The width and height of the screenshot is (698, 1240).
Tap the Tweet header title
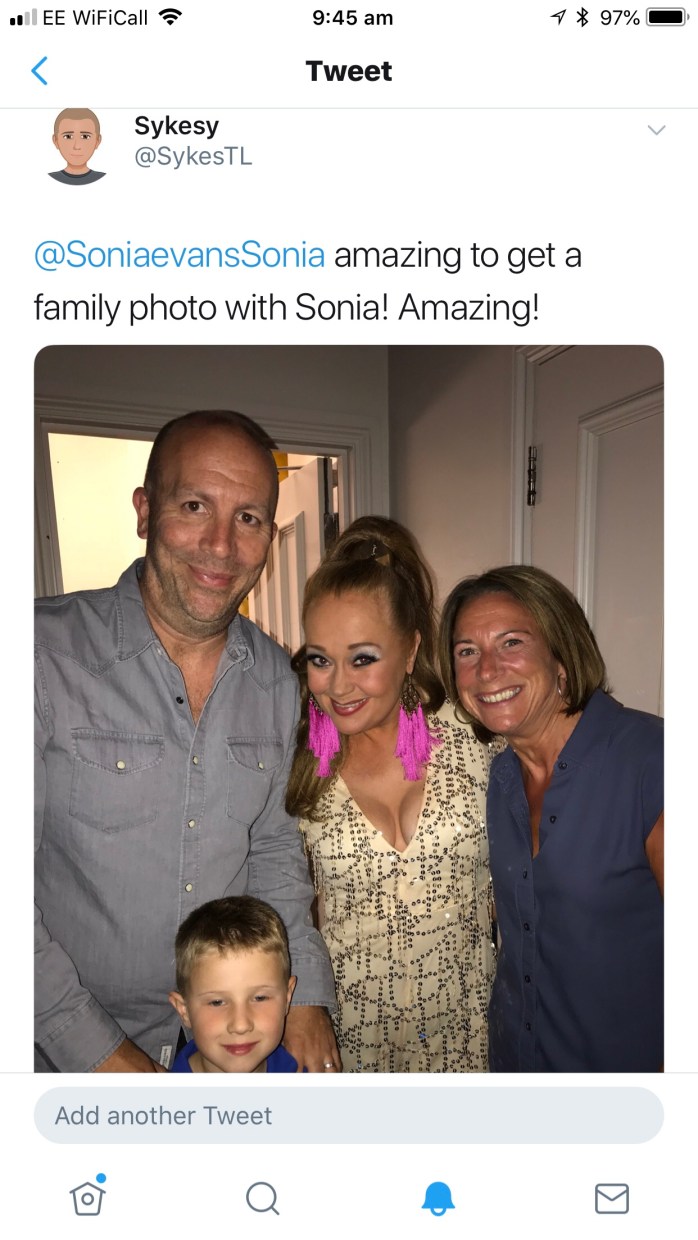(349, 71)
